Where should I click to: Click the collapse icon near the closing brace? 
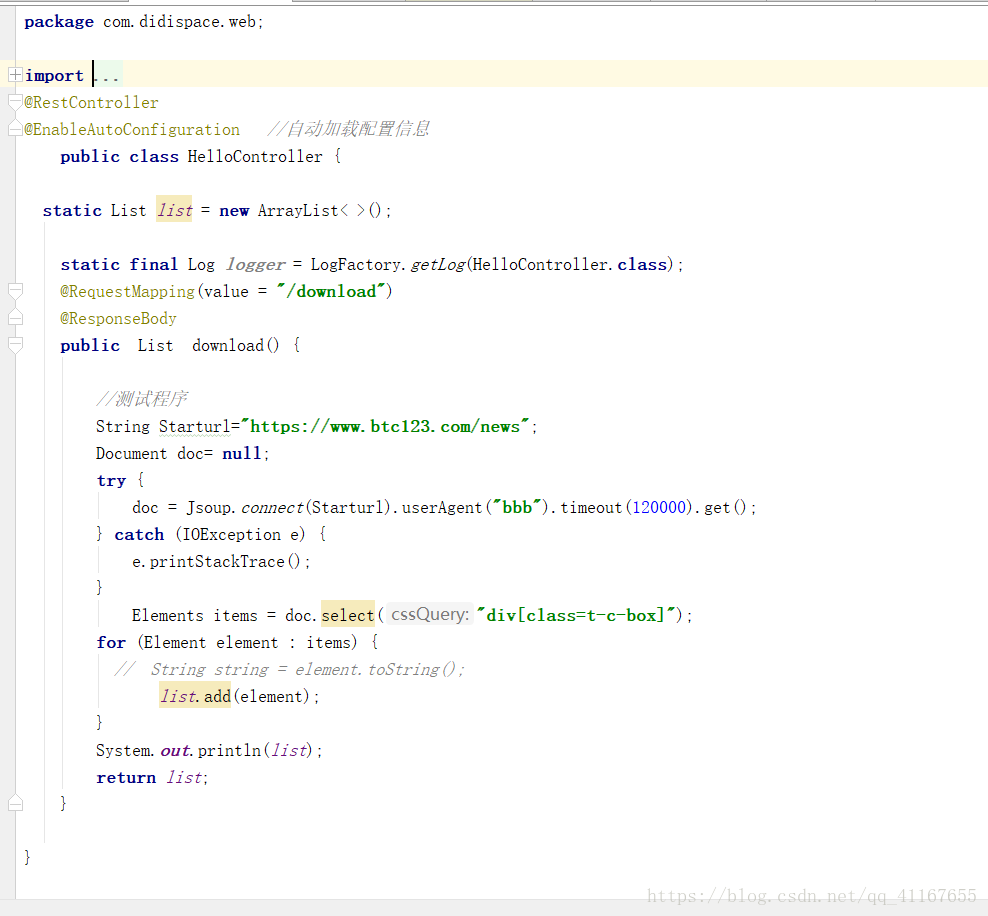point(13,802)
